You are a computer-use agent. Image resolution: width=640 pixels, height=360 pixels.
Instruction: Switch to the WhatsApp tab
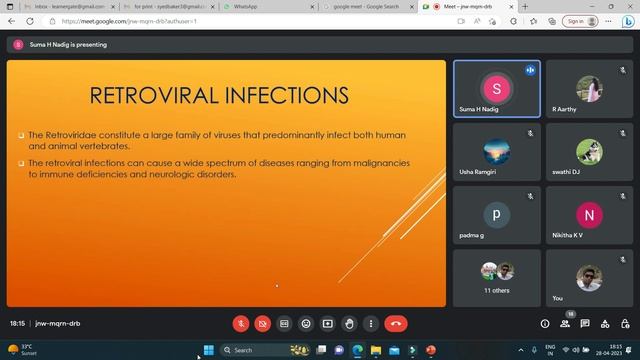pyautogui.click(x=269, y=7)
